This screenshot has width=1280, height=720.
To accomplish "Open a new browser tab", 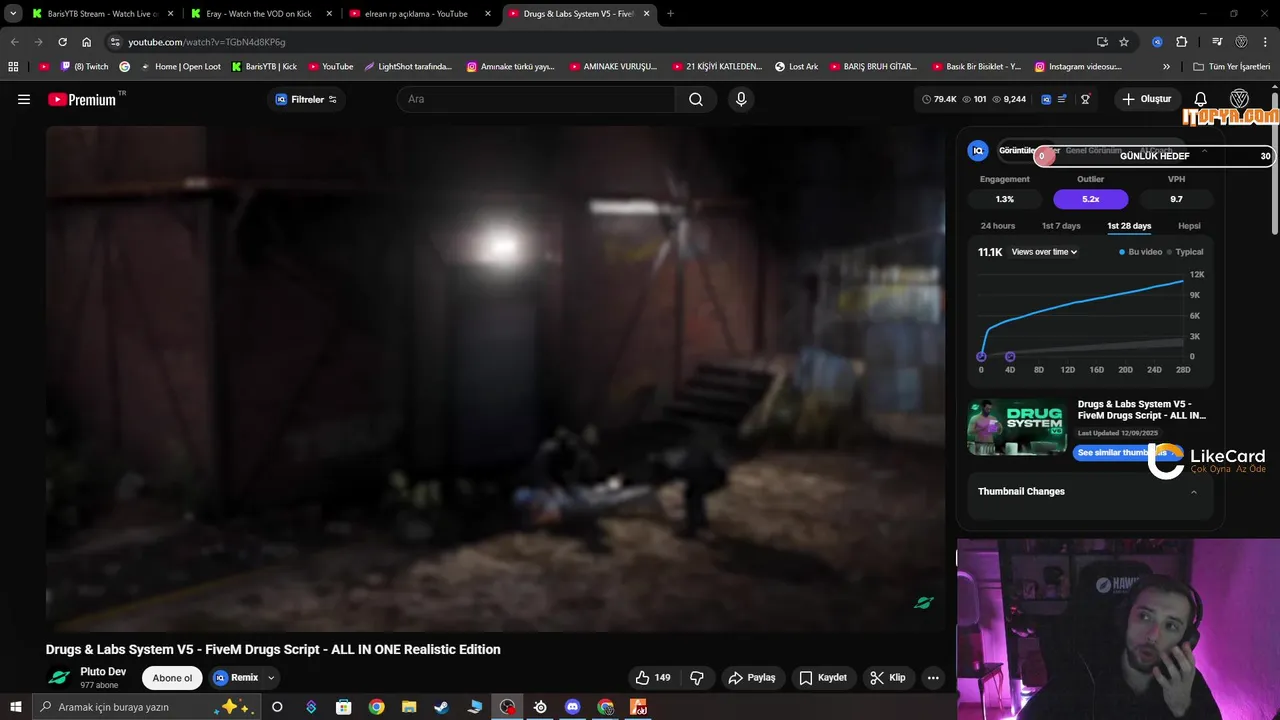I will (670, 14).
